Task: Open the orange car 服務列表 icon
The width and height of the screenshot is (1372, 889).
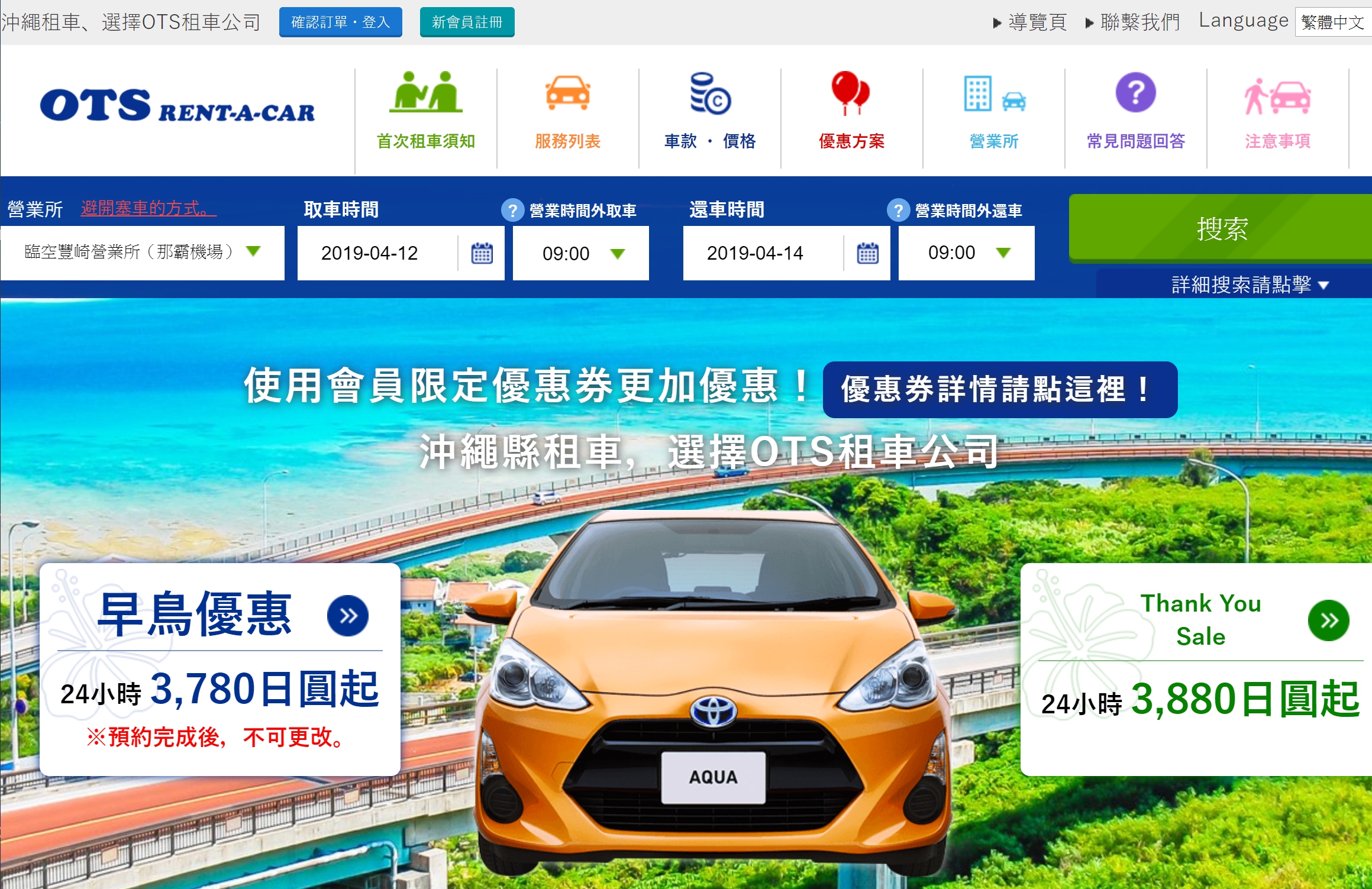Action: point(567,93)
